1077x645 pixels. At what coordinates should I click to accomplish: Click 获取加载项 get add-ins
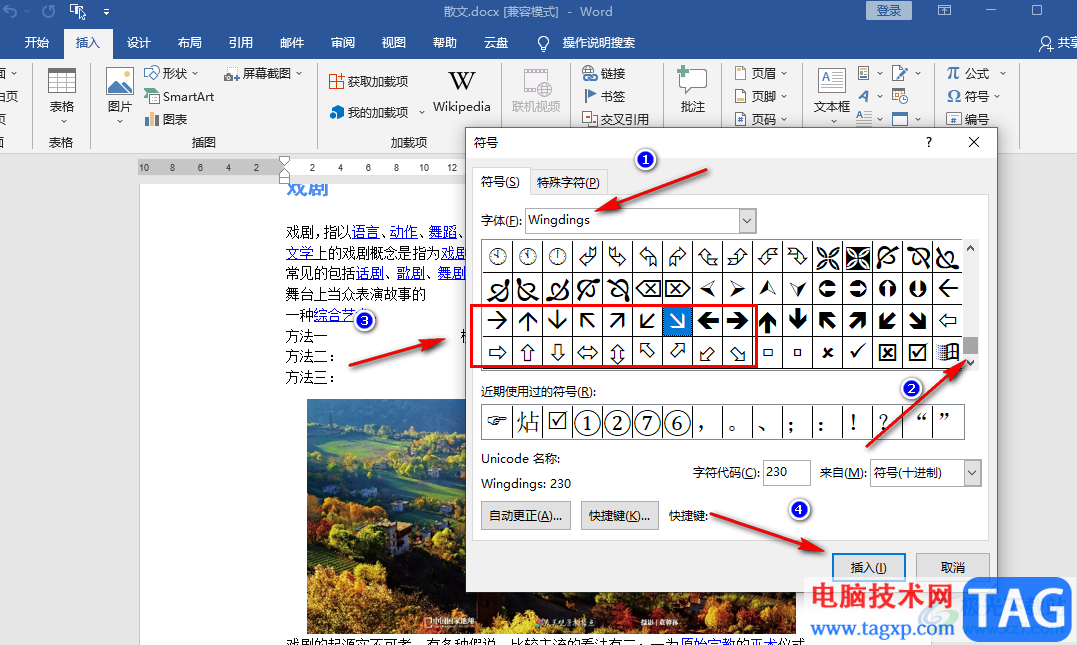(368, 81)
